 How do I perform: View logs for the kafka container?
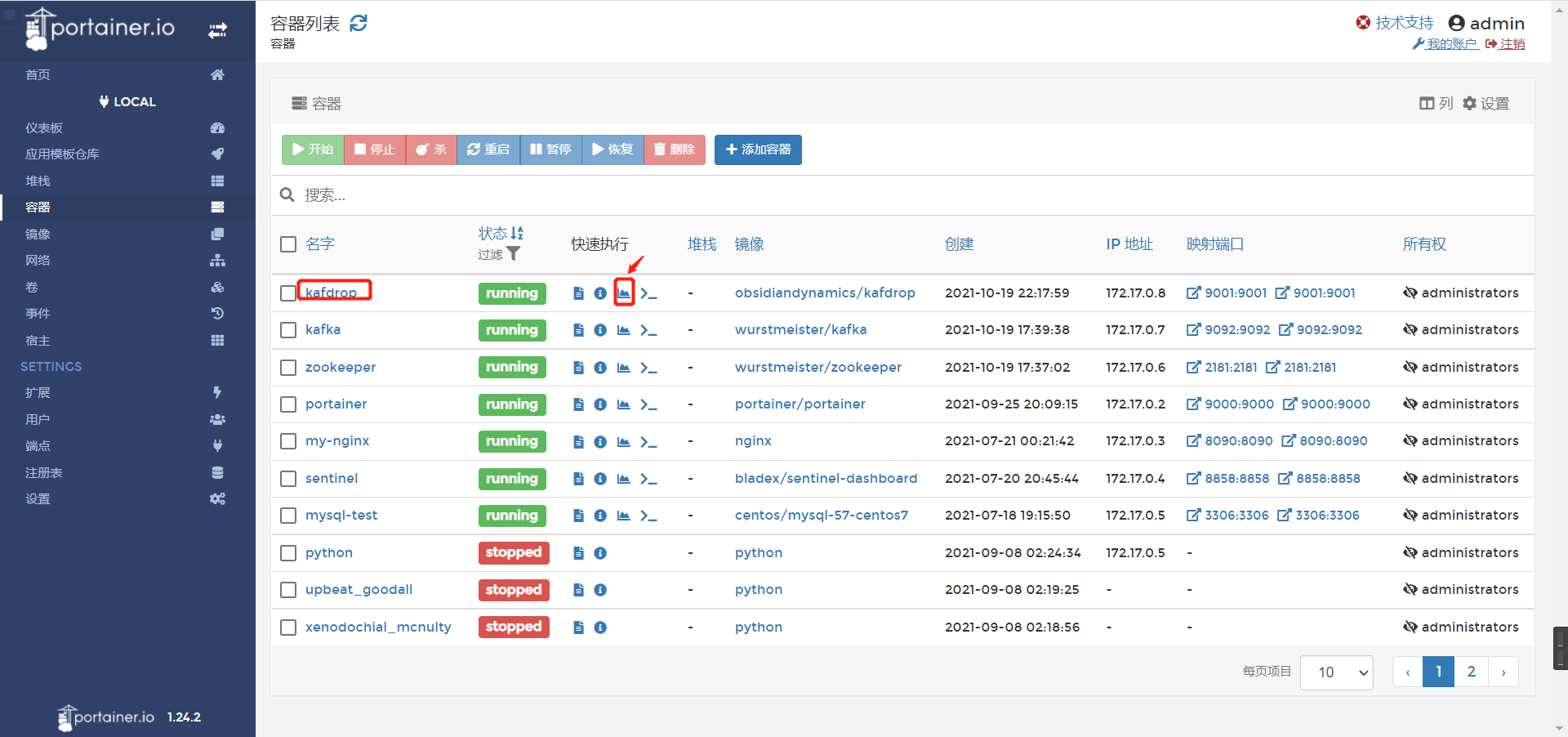578,330
